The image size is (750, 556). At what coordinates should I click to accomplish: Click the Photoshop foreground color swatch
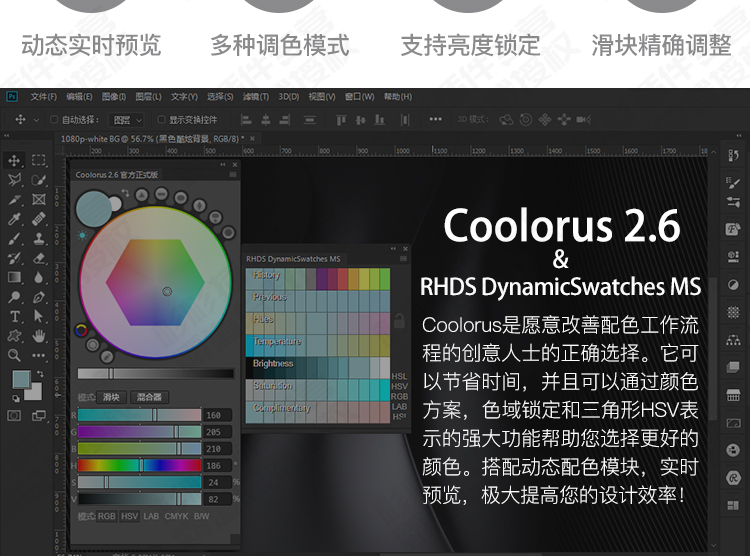pos(22,379)
